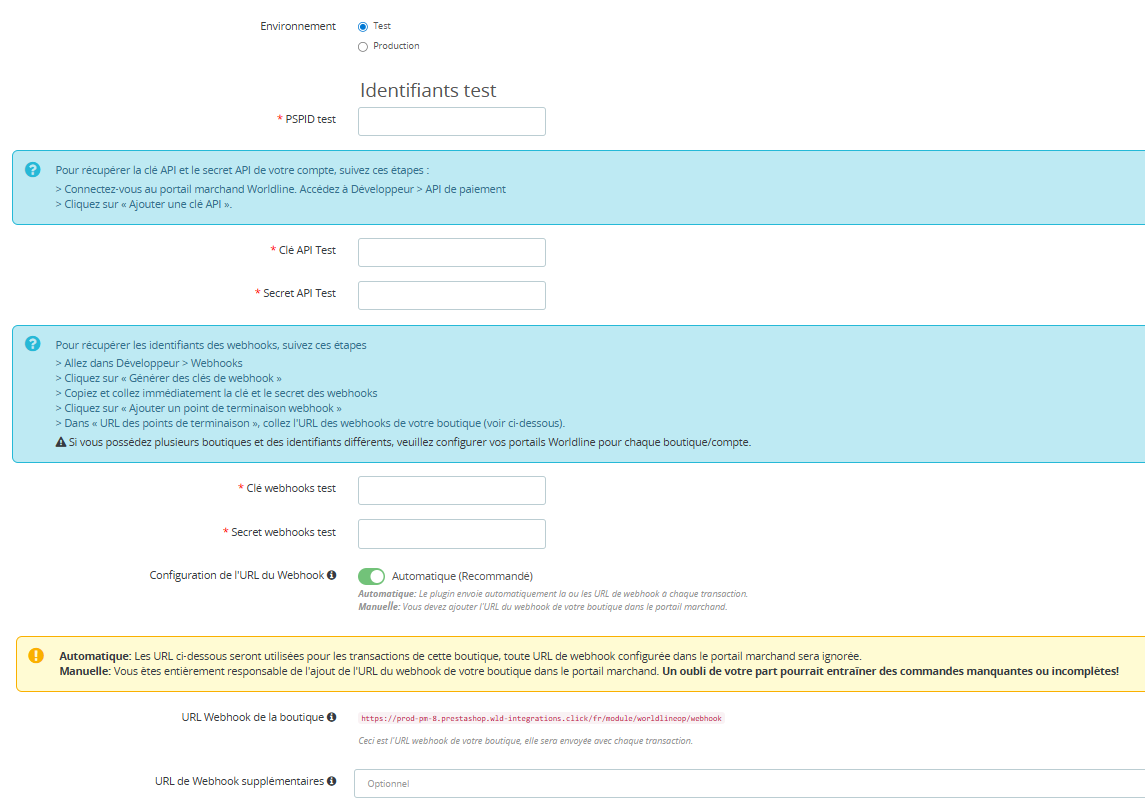Click the orange exclamation icon in the warning box
1145x803 pixels.
point(36,656)
